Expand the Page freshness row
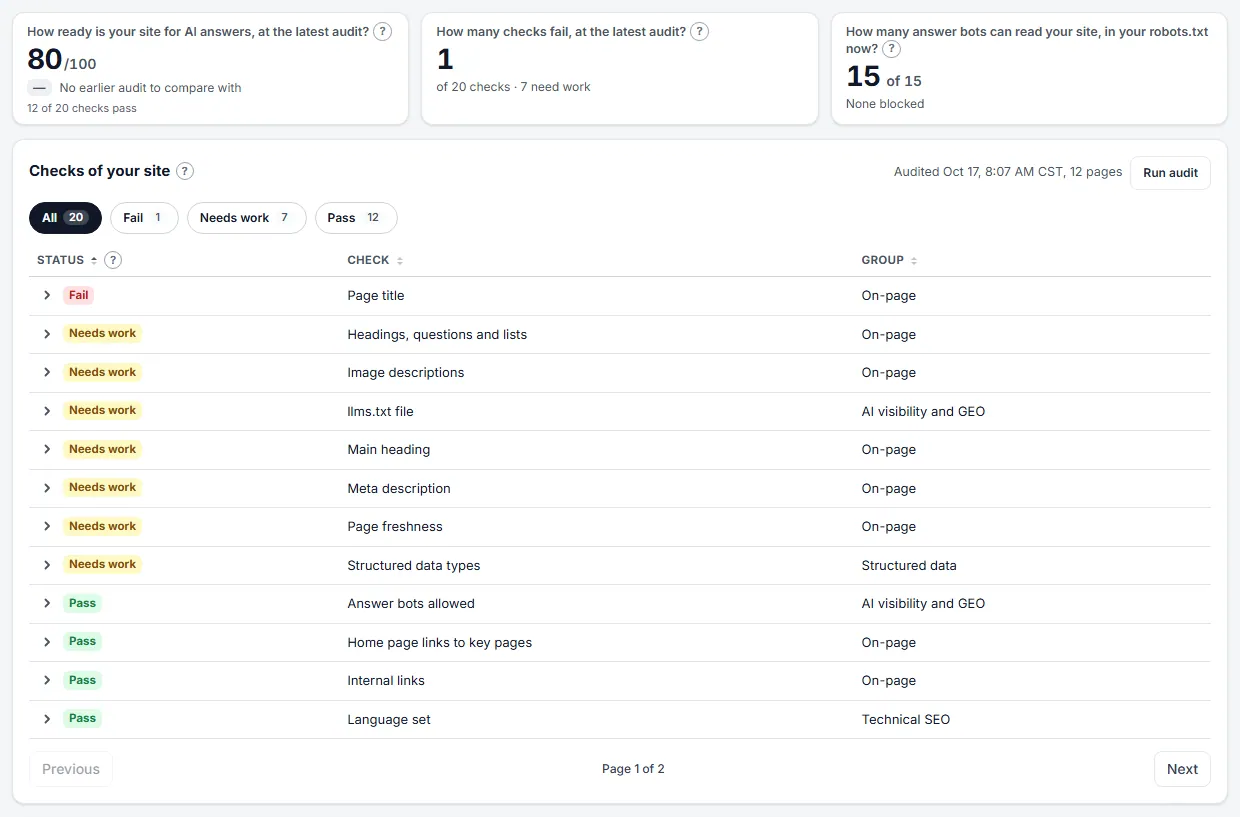Screen dimensions: 1240x817 47,526
